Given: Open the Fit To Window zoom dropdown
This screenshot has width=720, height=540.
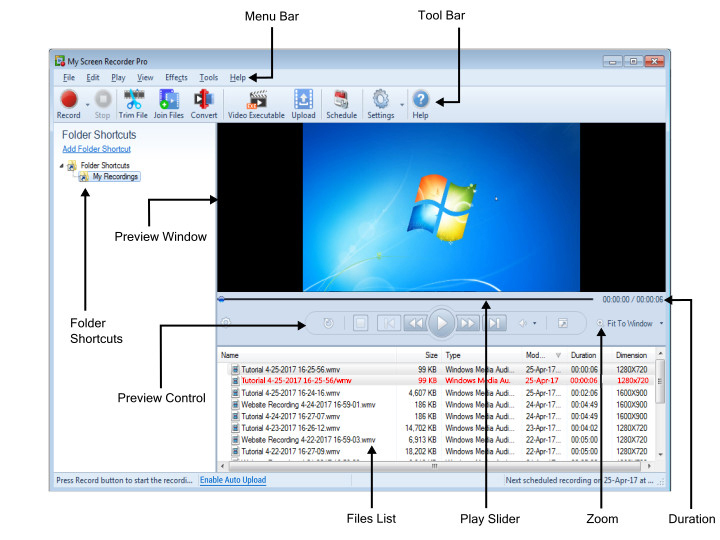Looking at the screenshot, I should [661, 324].
